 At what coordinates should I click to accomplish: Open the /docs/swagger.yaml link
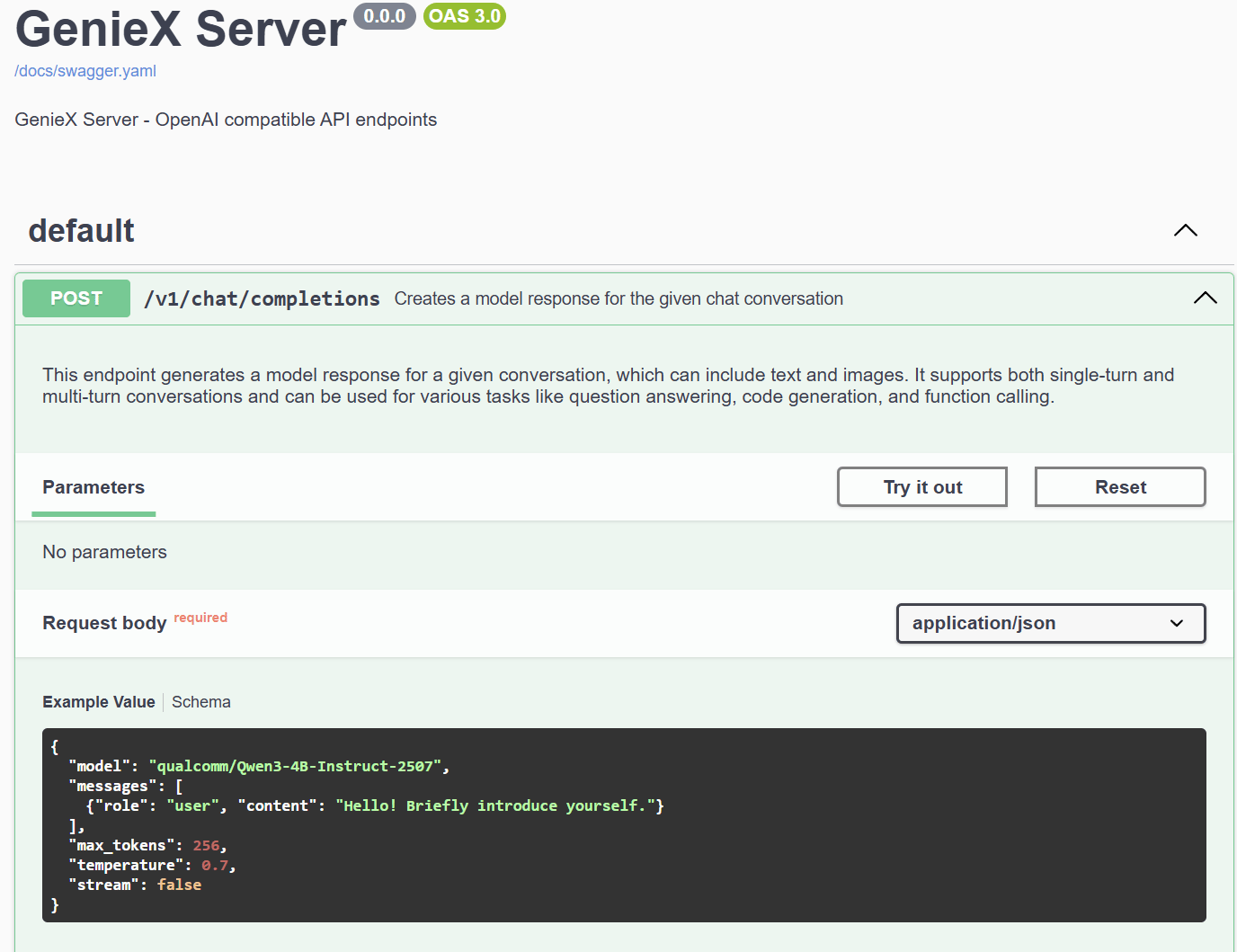click(85, 71)
